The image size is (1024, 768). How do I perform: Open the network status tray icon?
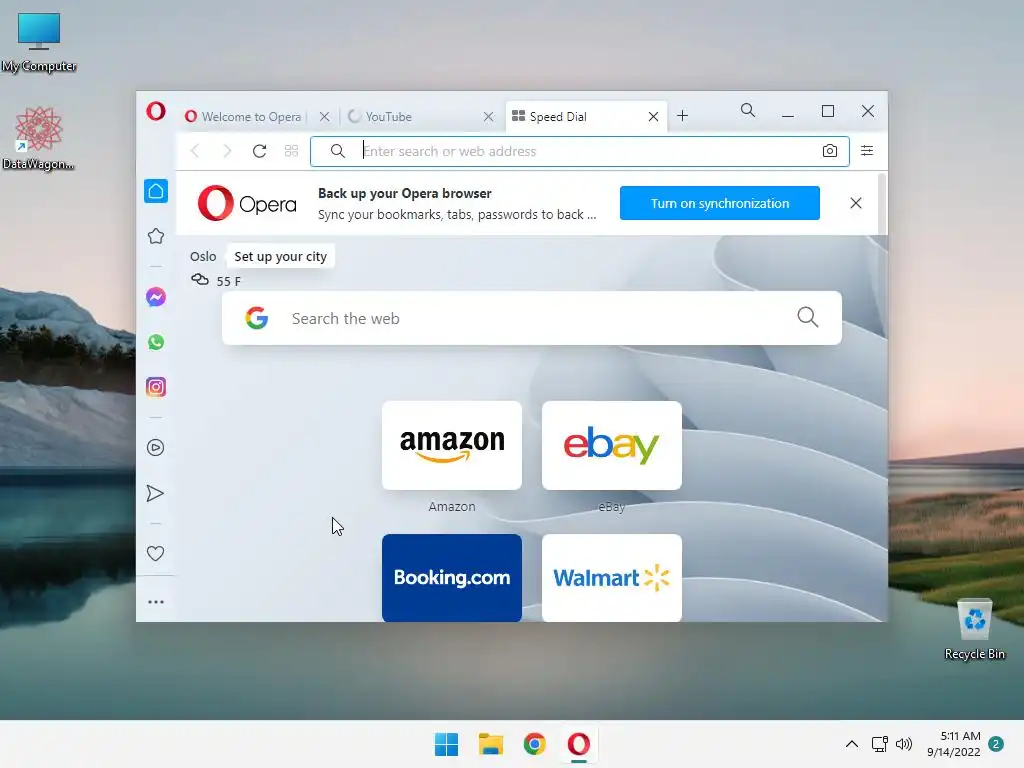(x=879, y=744)
